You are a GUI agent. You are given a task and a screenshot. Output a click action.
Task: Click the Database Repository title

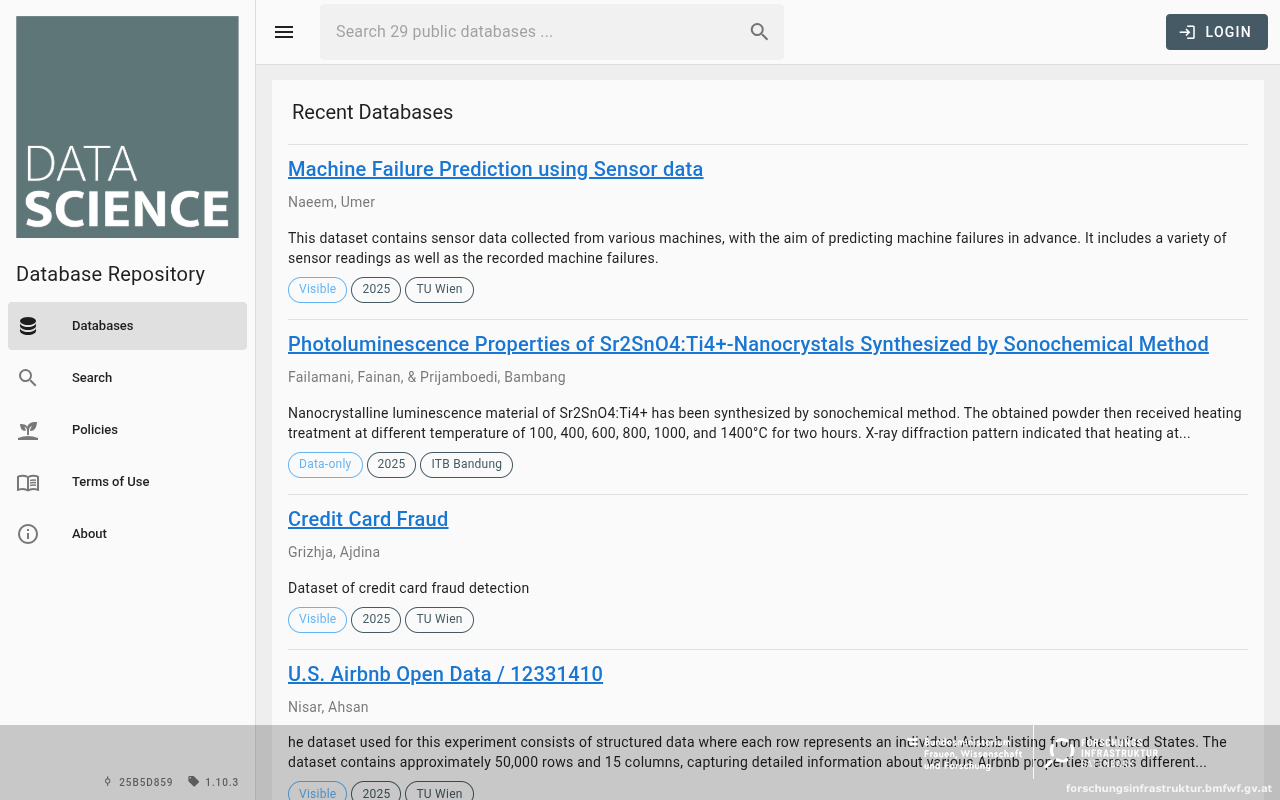pyautogui.click(x=110, y=274)
